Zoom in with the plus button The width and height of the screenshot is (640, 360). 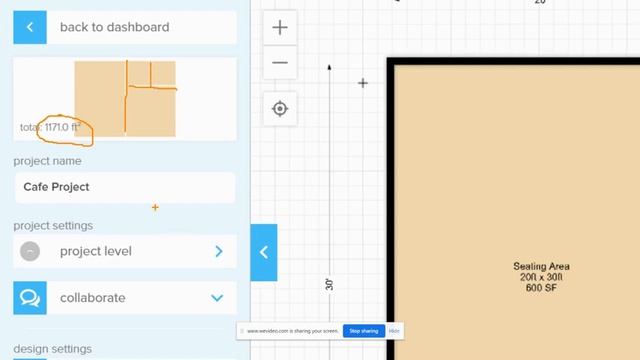pos(280,28)
